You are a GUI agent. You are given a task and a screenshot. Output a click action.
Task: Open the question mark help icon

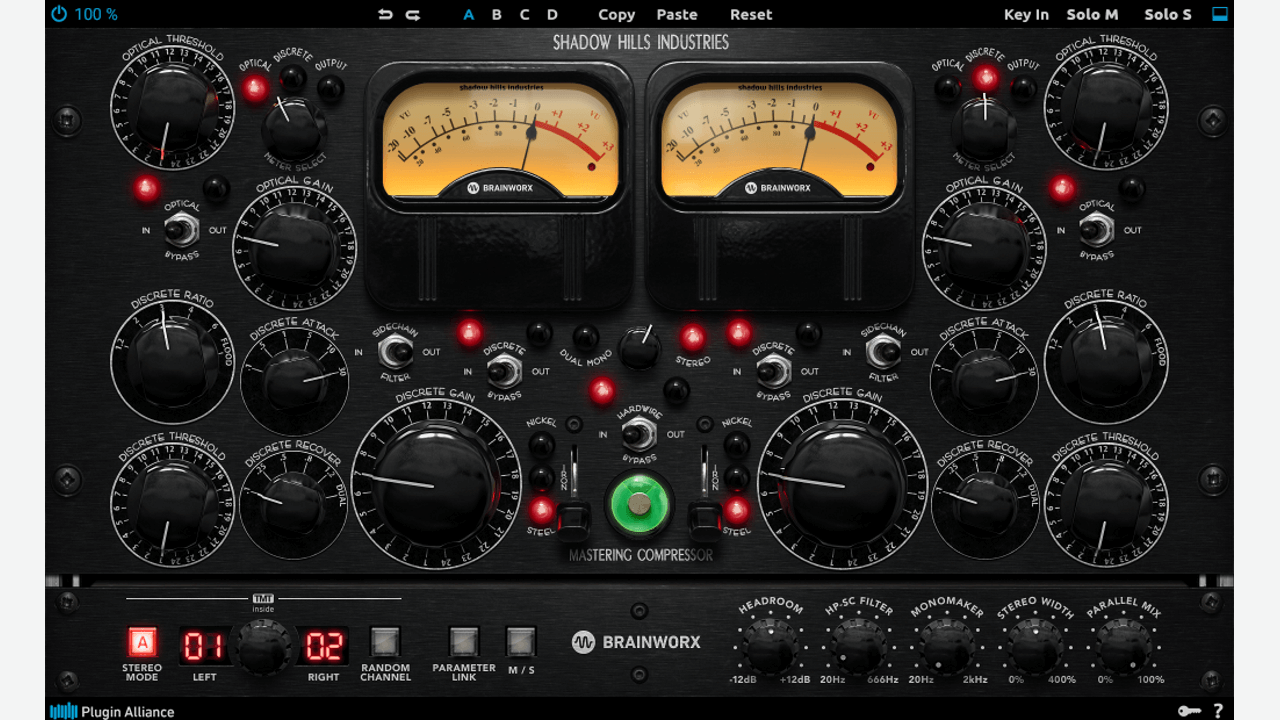(x=1218, y=711)
